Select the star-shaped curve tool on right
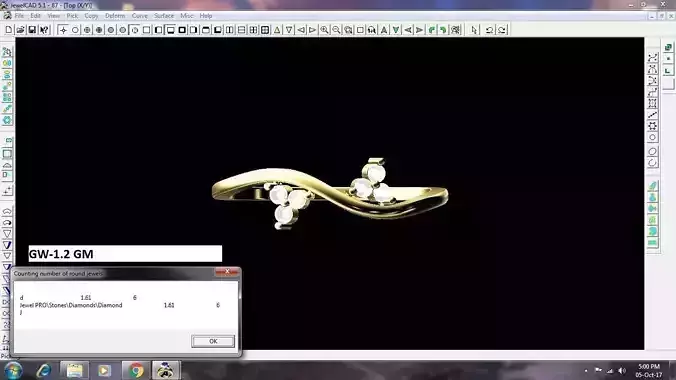 pos(652,126)
